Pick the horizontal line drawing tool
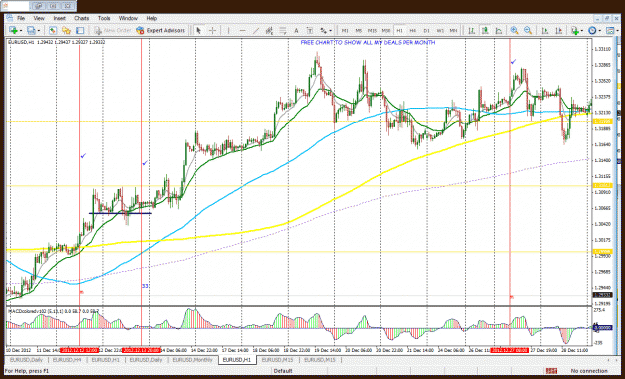Viewport: 625px width, 379px height. pos(242,30)
